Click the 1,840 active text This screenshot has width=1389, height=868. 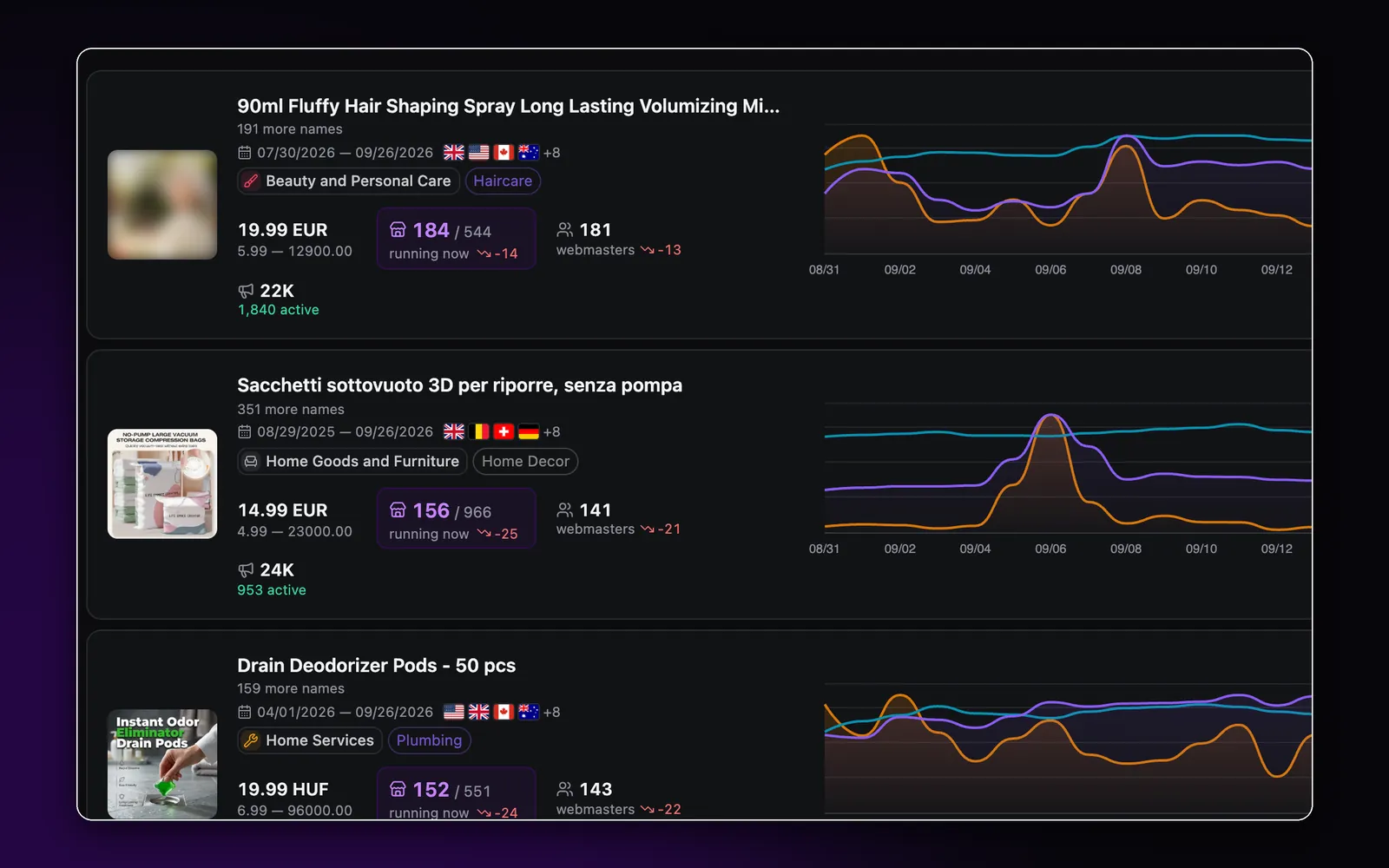tap(279, 310)
